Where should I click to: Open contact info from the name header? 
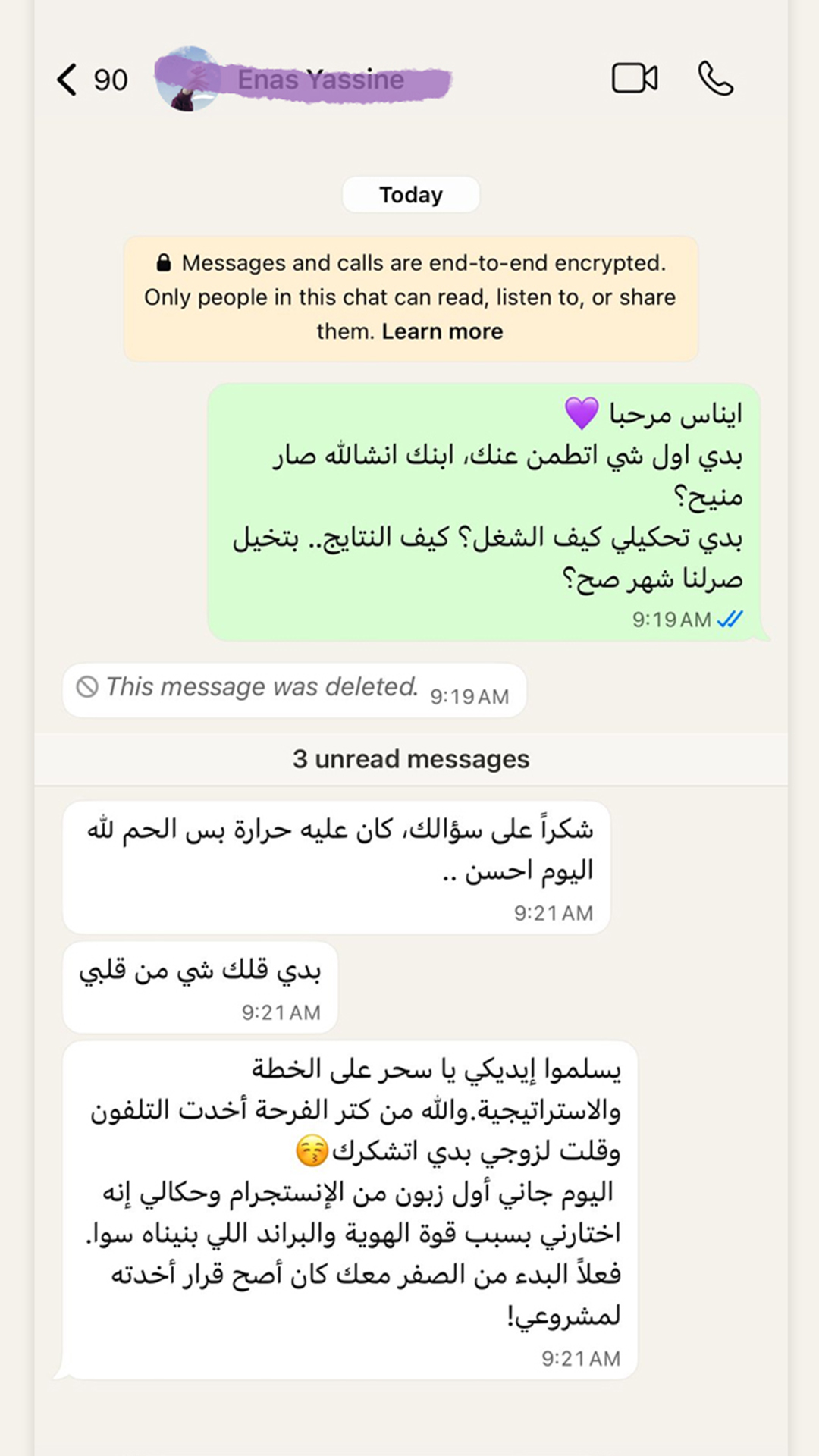(x=321, y=80)
